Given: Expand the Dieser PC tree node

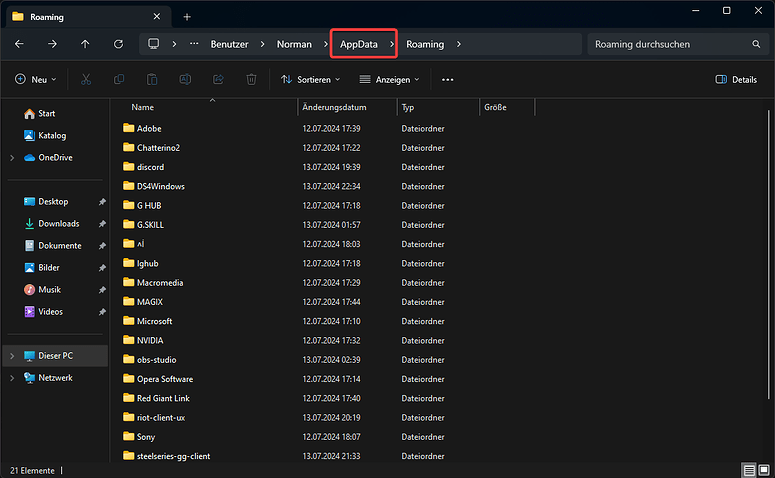Looking at the screenshot, I should pyautogui.click(x=11, y=355).
